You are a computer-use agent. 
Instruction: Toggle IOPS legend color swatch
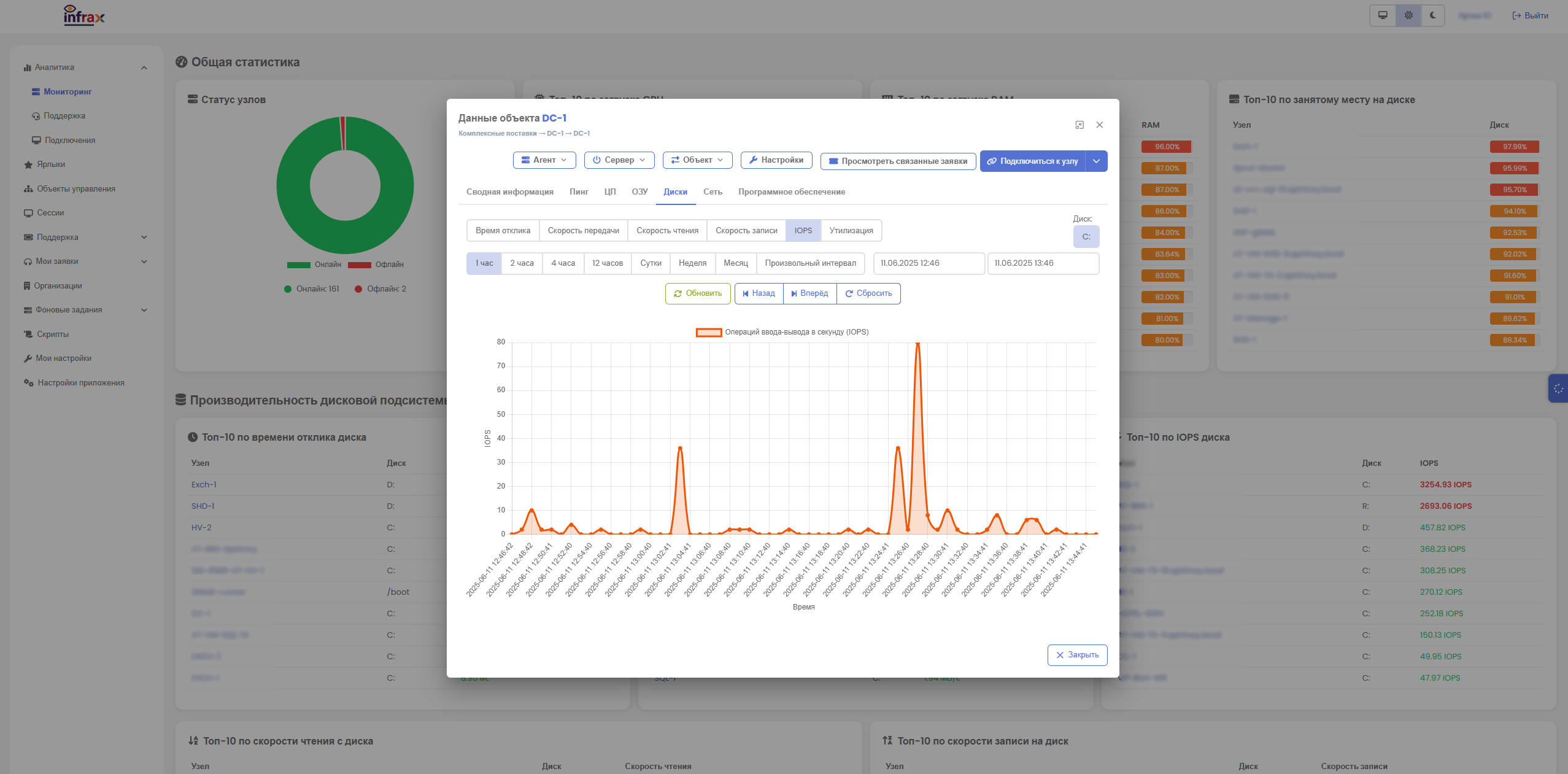(709, 333)
